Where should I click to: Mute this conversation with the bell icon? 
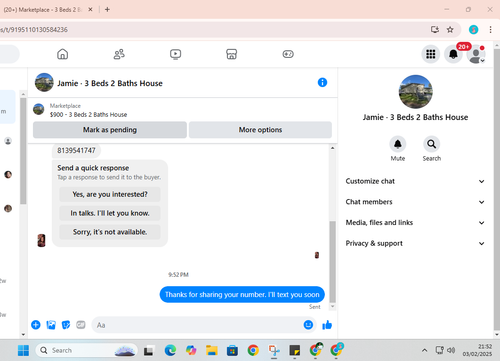pyautogui.click(x=398, y=144)
